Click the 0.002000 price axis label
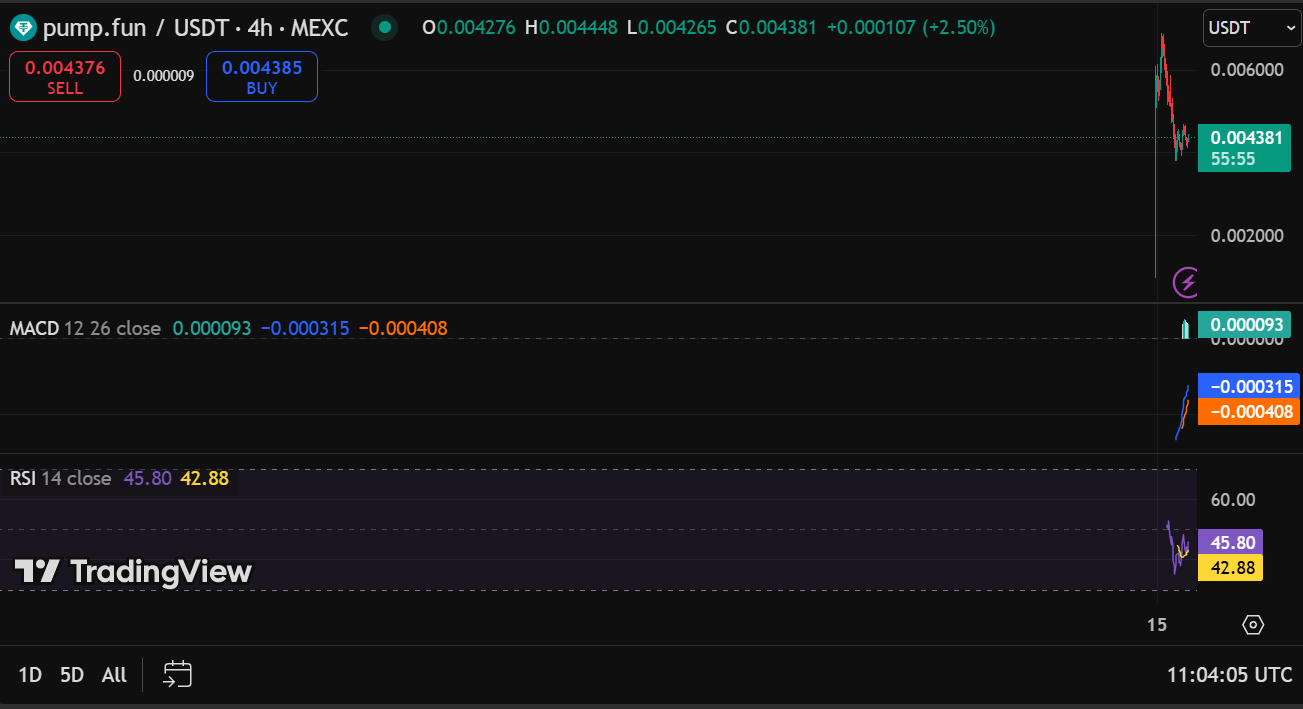The width and height of the screenshot is (1303, 709). coord(1247,236)
